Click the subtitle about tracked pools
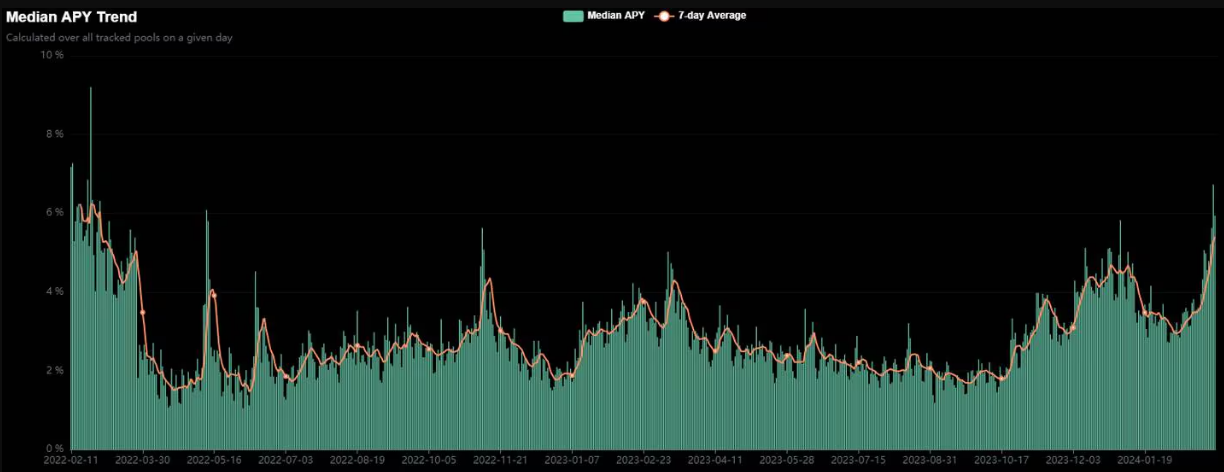Image resolution: width=1224 pixels, height=472 pixels. (x=119, y=37)
